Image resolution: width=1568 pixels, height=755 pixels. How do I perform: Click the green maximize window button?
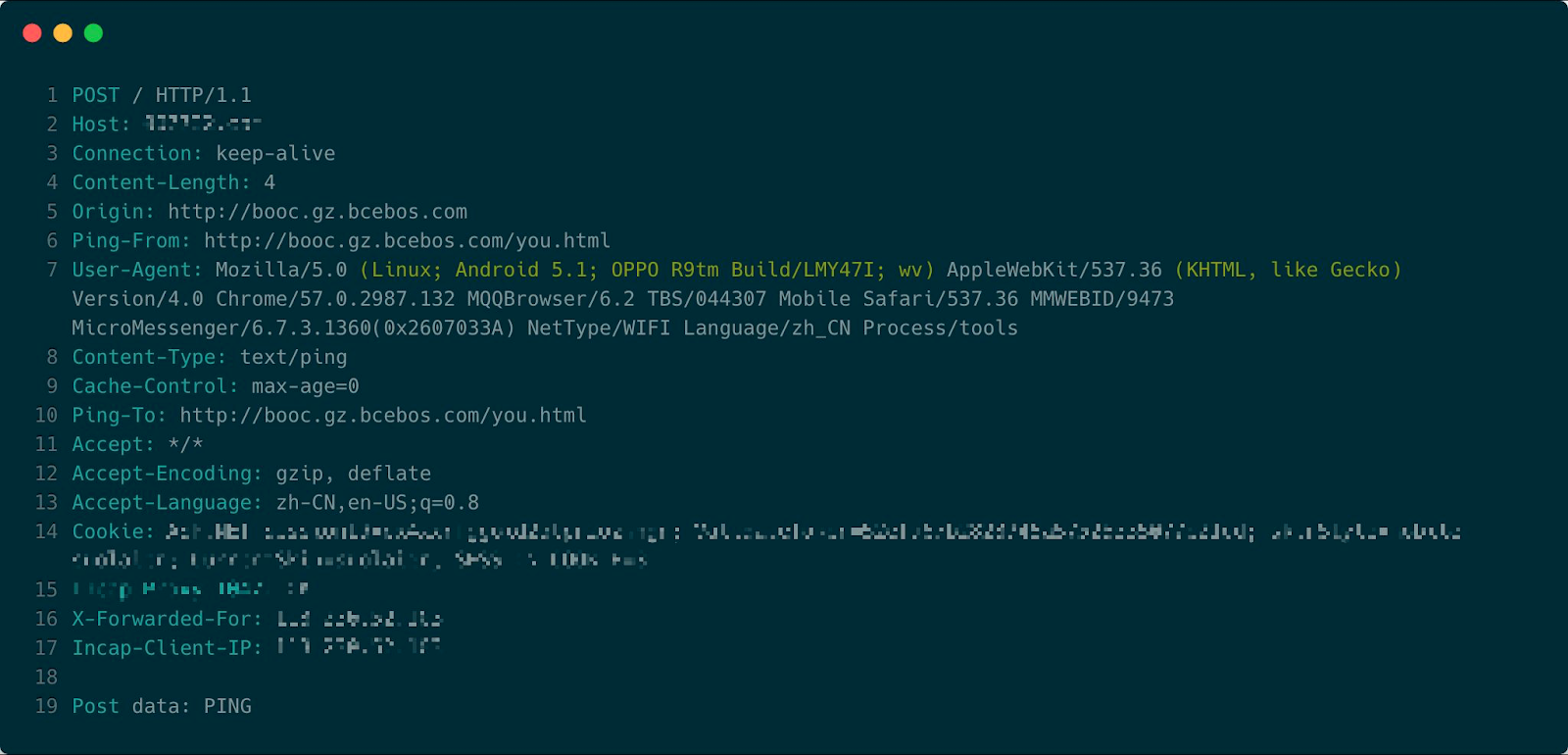pyautogui.click(x=94, y=33)
